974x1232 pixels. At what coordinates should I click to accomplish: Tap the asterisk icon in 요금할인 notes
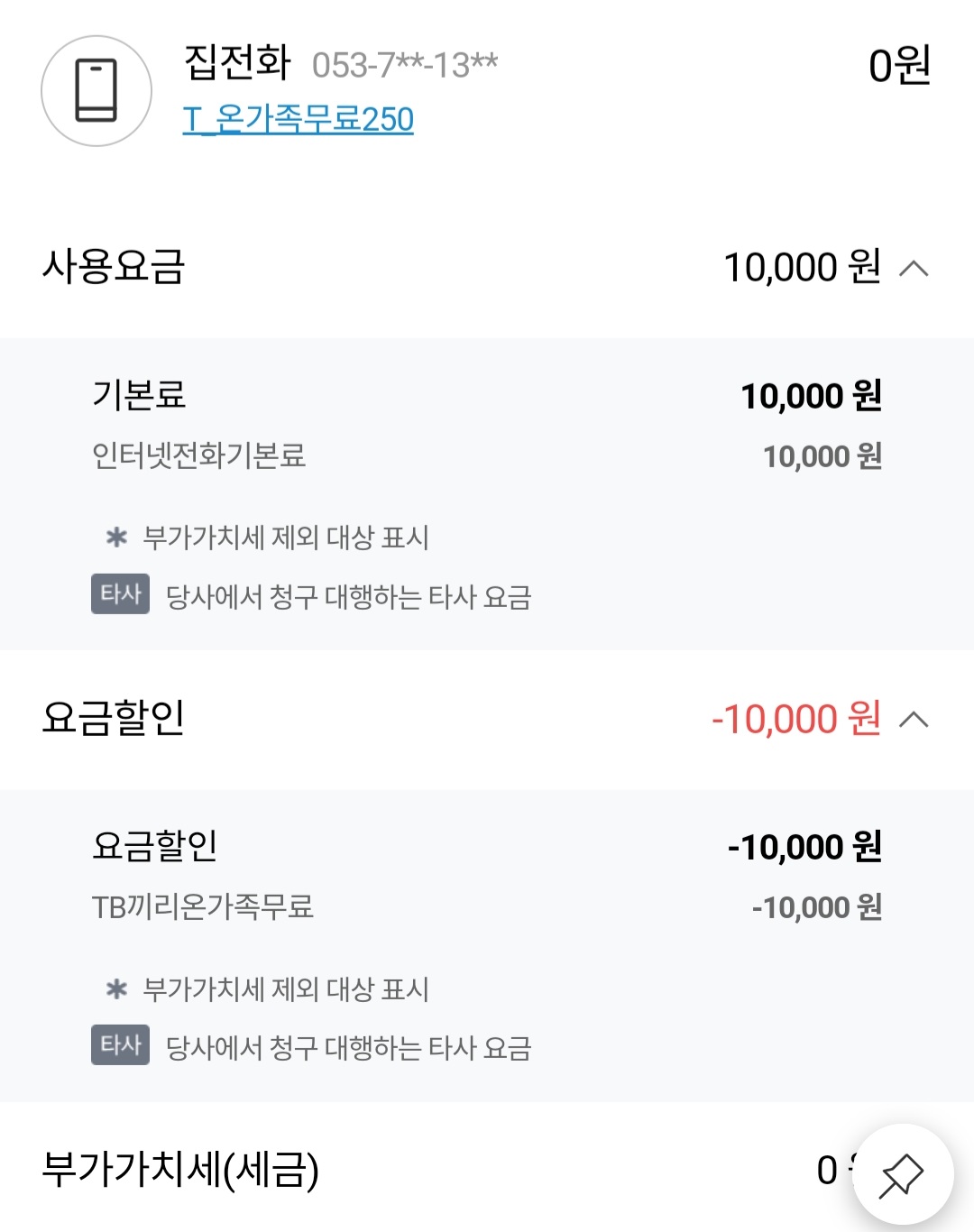coord(116,989)
